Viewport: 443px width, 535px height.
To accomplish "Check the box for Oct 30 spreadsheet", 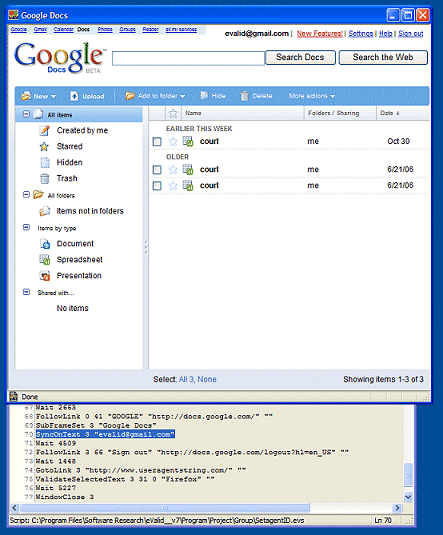I will (x=157, y=142).
